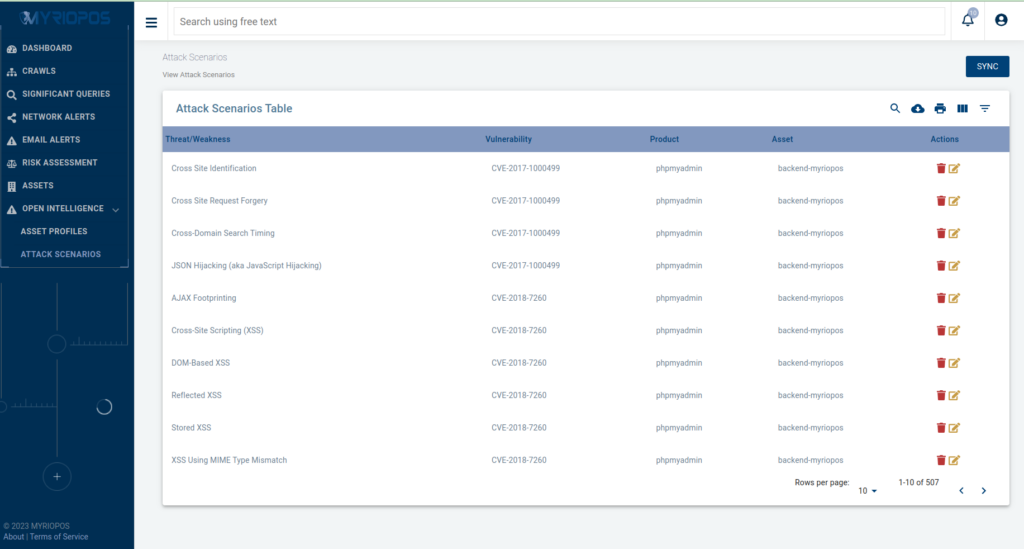
Task: Sort by Asset column header
Action: click(x=782, y=139)
